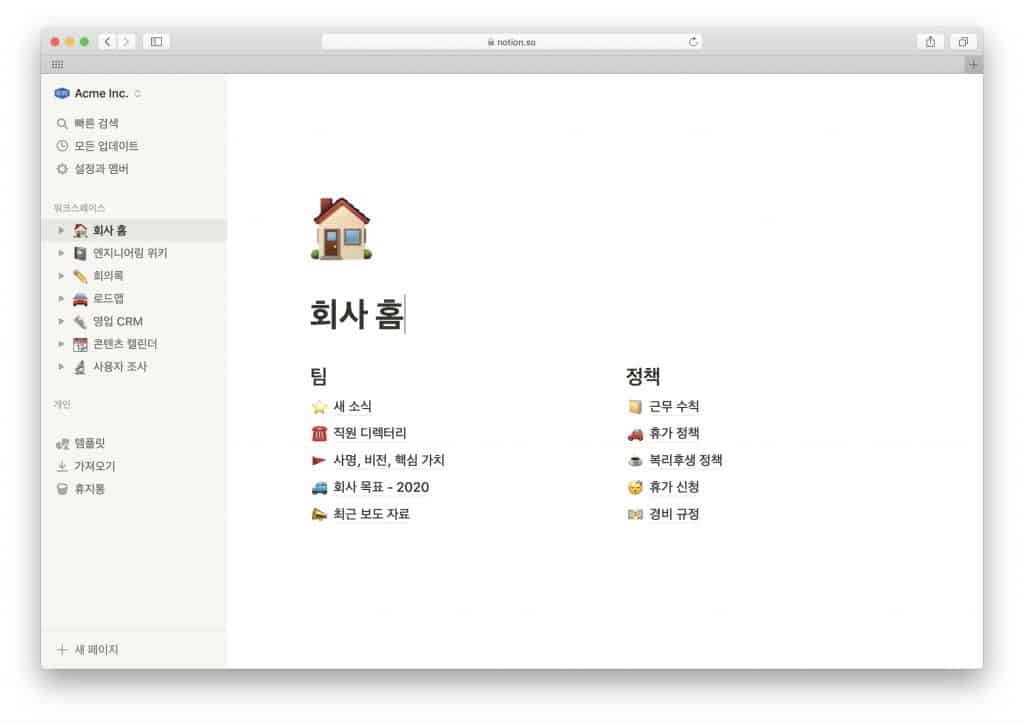The image size is (1024, 723).
Task: Open 템플릿 templates
Action: pyautogui.click(x=89, y=443)
